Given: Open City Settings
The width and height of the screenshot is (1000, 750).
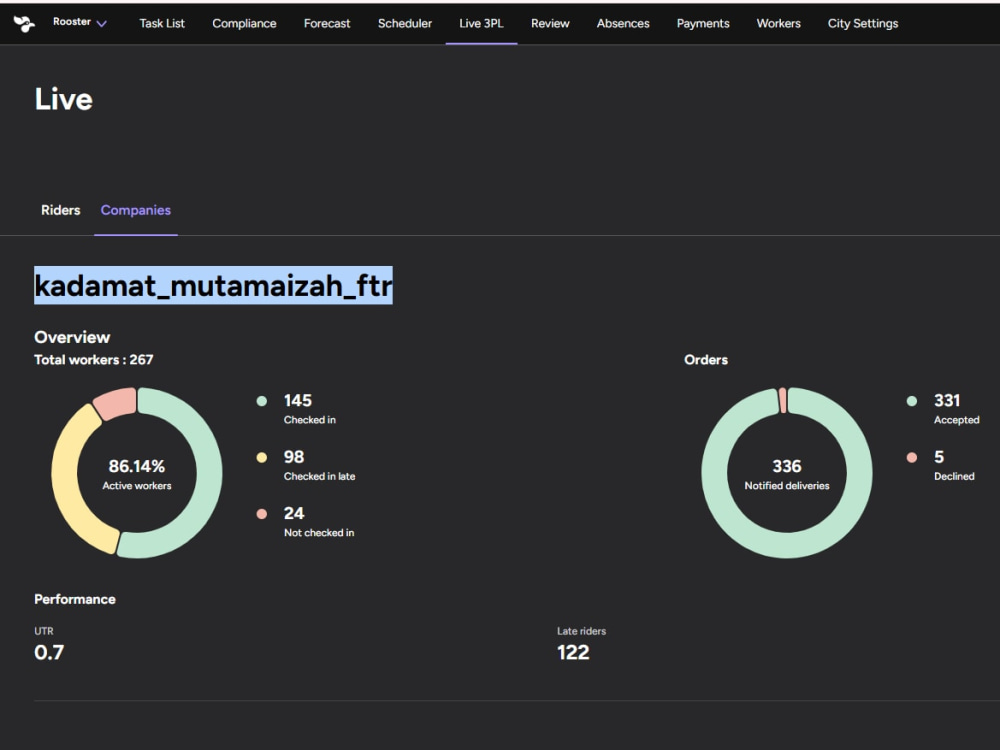Looking at the screenshot, I should point(863,24).
